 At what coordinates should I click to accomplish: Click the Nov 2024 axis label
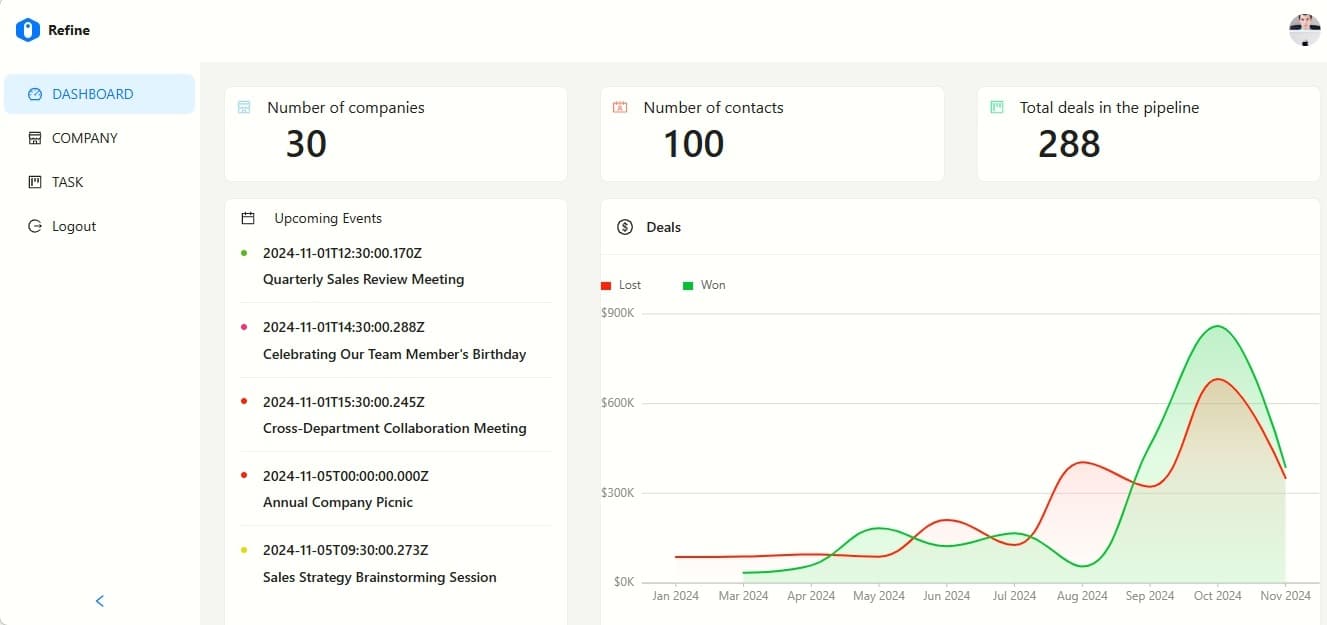1285,596
